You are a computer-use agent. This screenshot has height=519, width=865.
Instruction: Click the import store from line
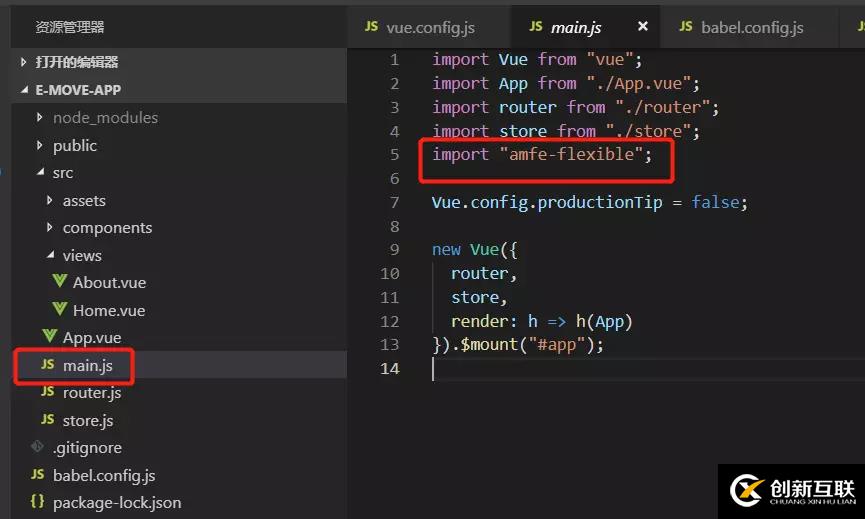pos(566,131)
